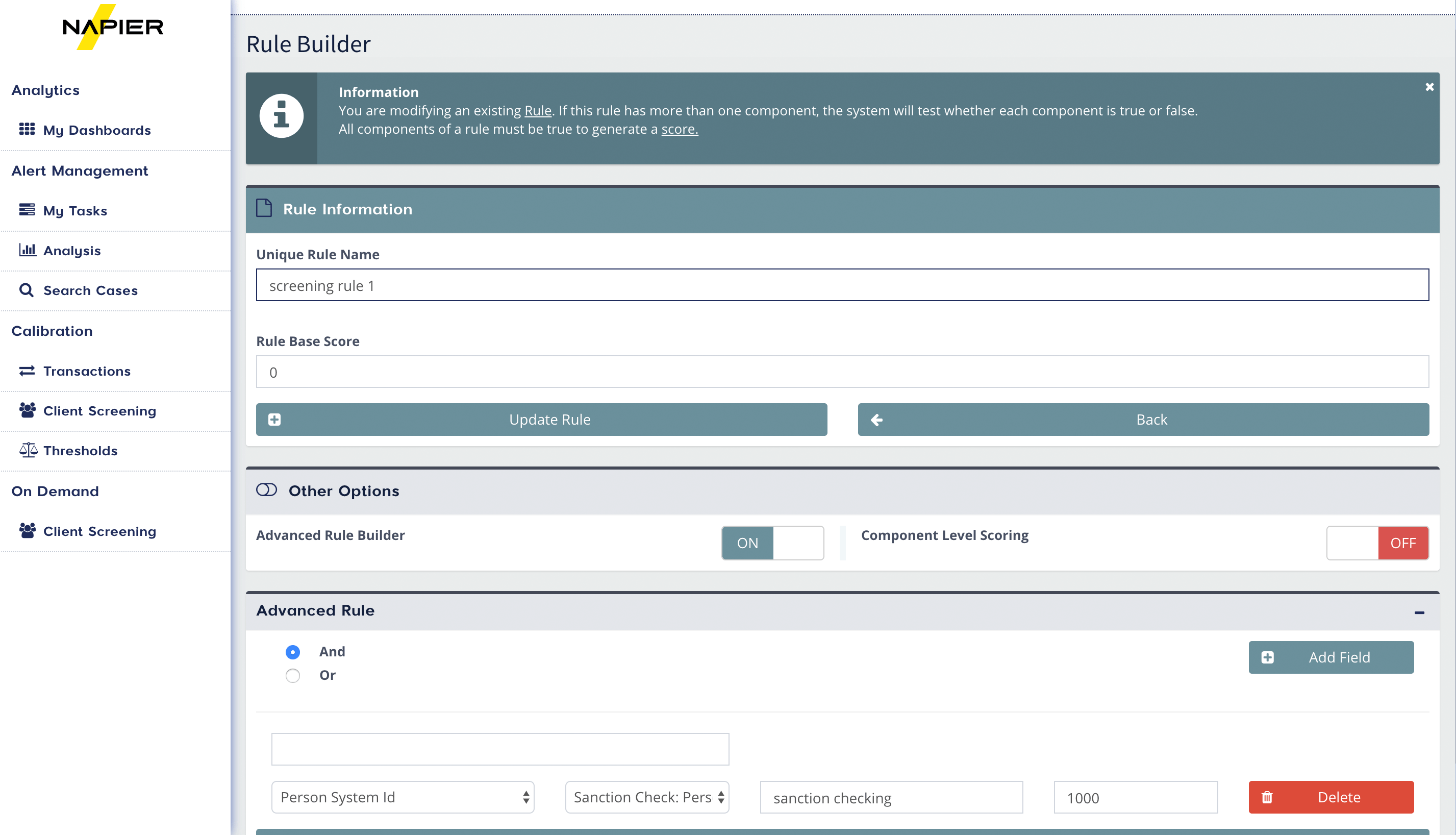Click the Napier logo

[113, 27]
